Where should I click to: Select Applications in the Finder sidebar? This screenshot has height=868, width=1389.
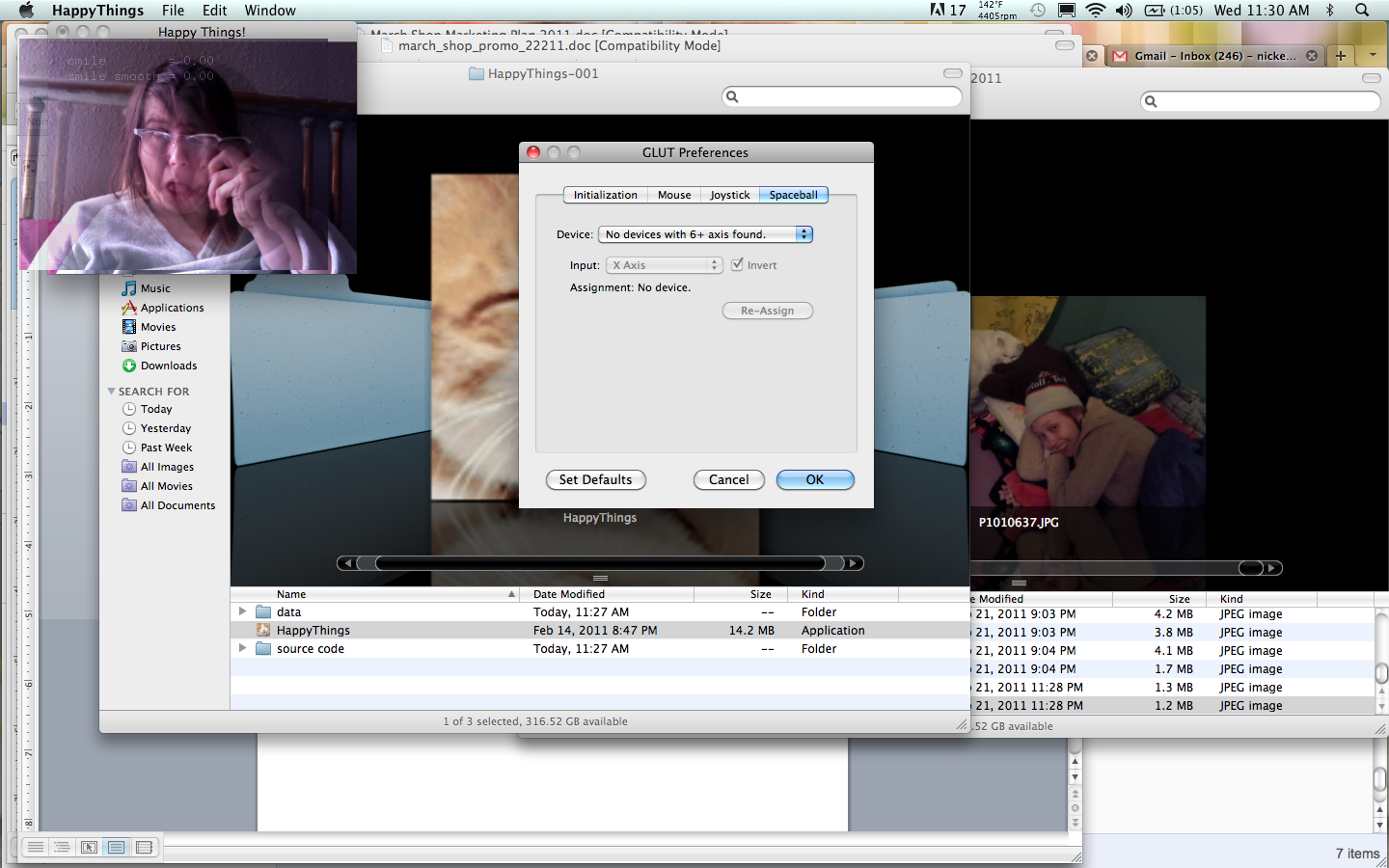click(x=172, y=308)
